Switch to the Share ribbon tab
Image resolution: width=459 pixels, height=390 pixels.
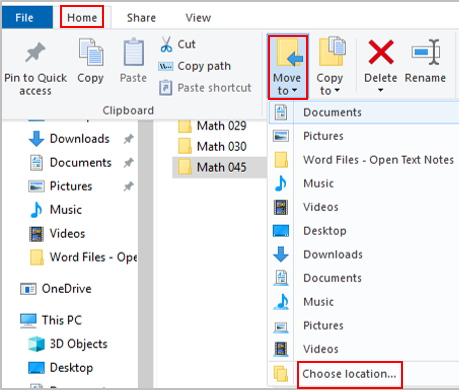pos(141,17)
